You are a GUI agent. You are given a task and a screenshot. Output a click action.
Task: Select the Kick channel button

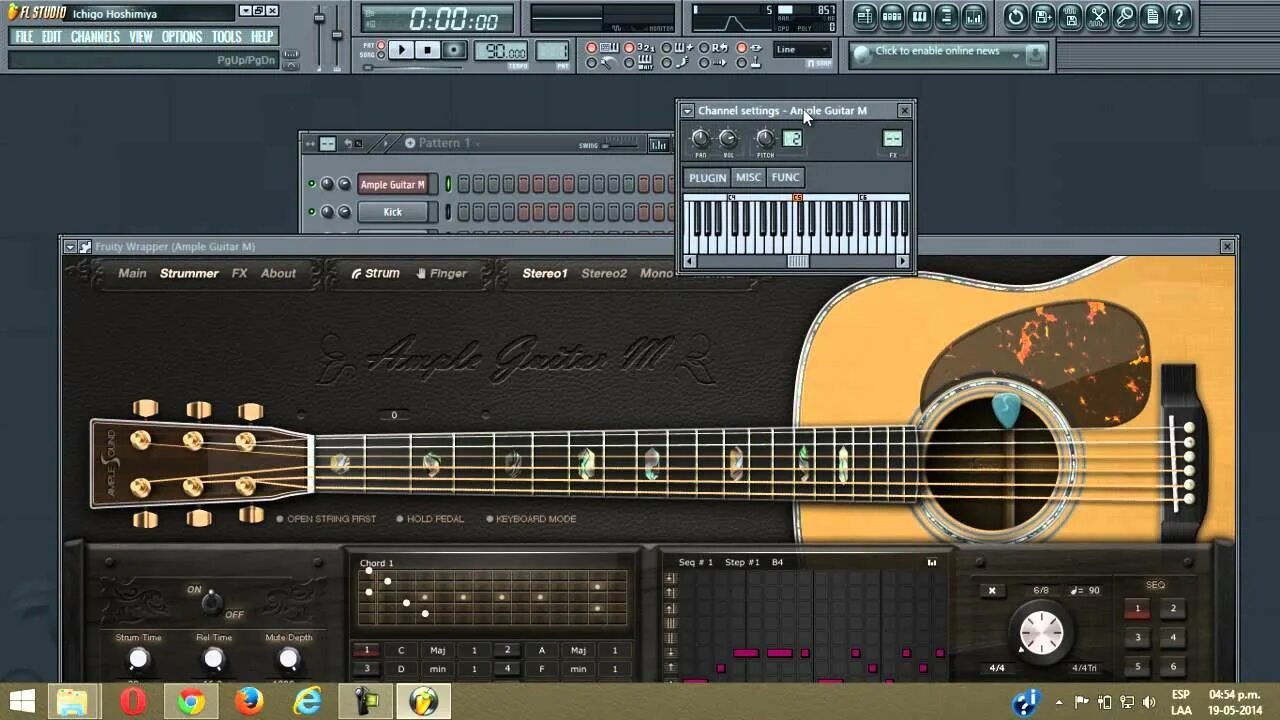(x=392, y=212)
